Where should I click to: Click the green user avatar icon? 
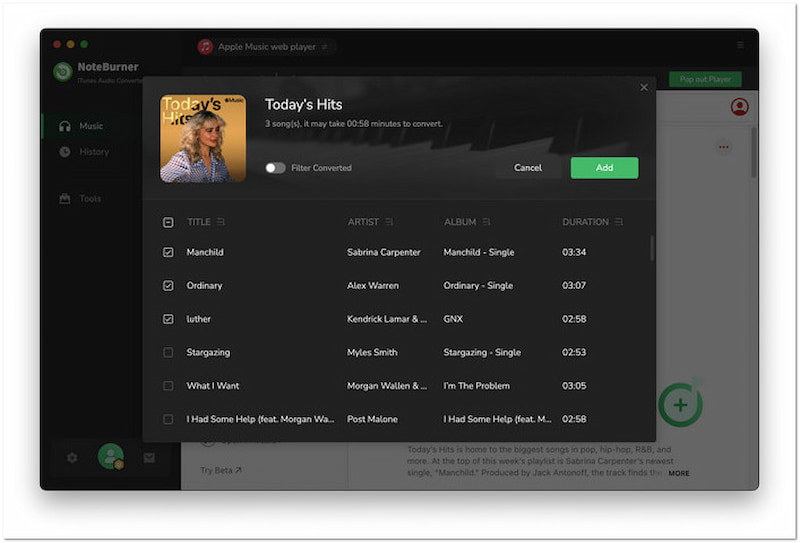[111, 457]
